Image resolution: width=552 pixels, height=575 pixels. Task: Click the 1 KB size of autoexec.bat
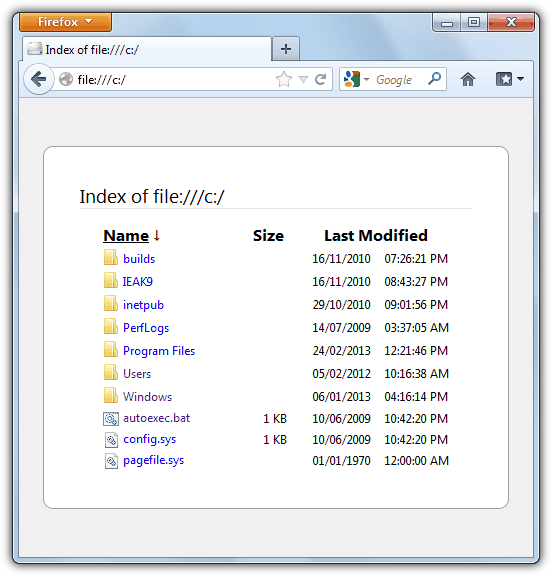click(x=275, y=418)
